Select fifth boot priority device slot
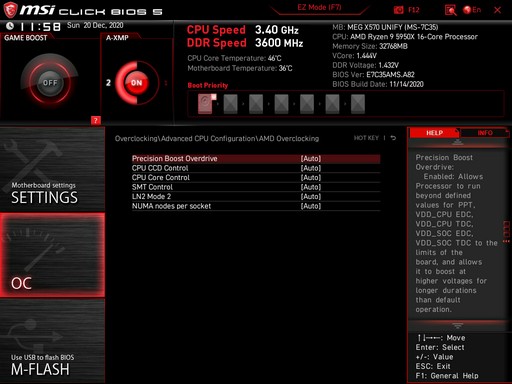The width and height of the screenshot is (512, 384). click(307, 104)
